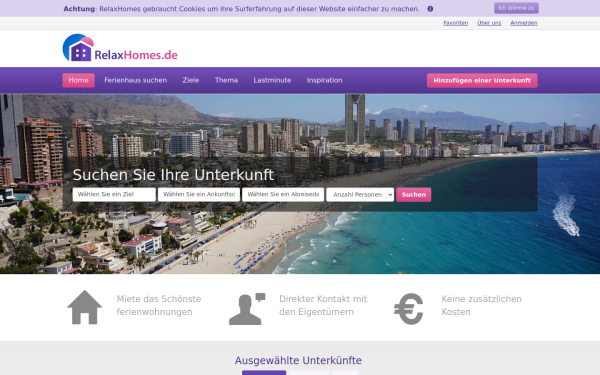This screenshot has height=375, width=600.
Task: Open the Über uns link
Action: tap(489, 23)
